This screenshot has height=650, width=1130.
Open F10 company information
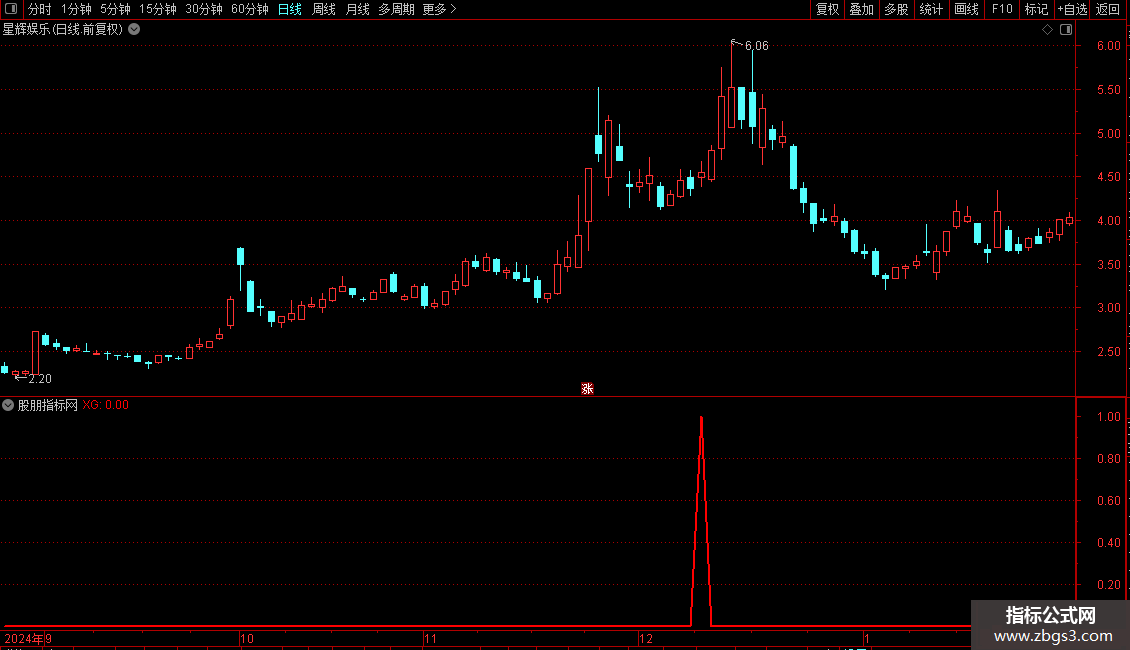(x=1002, y=9)
